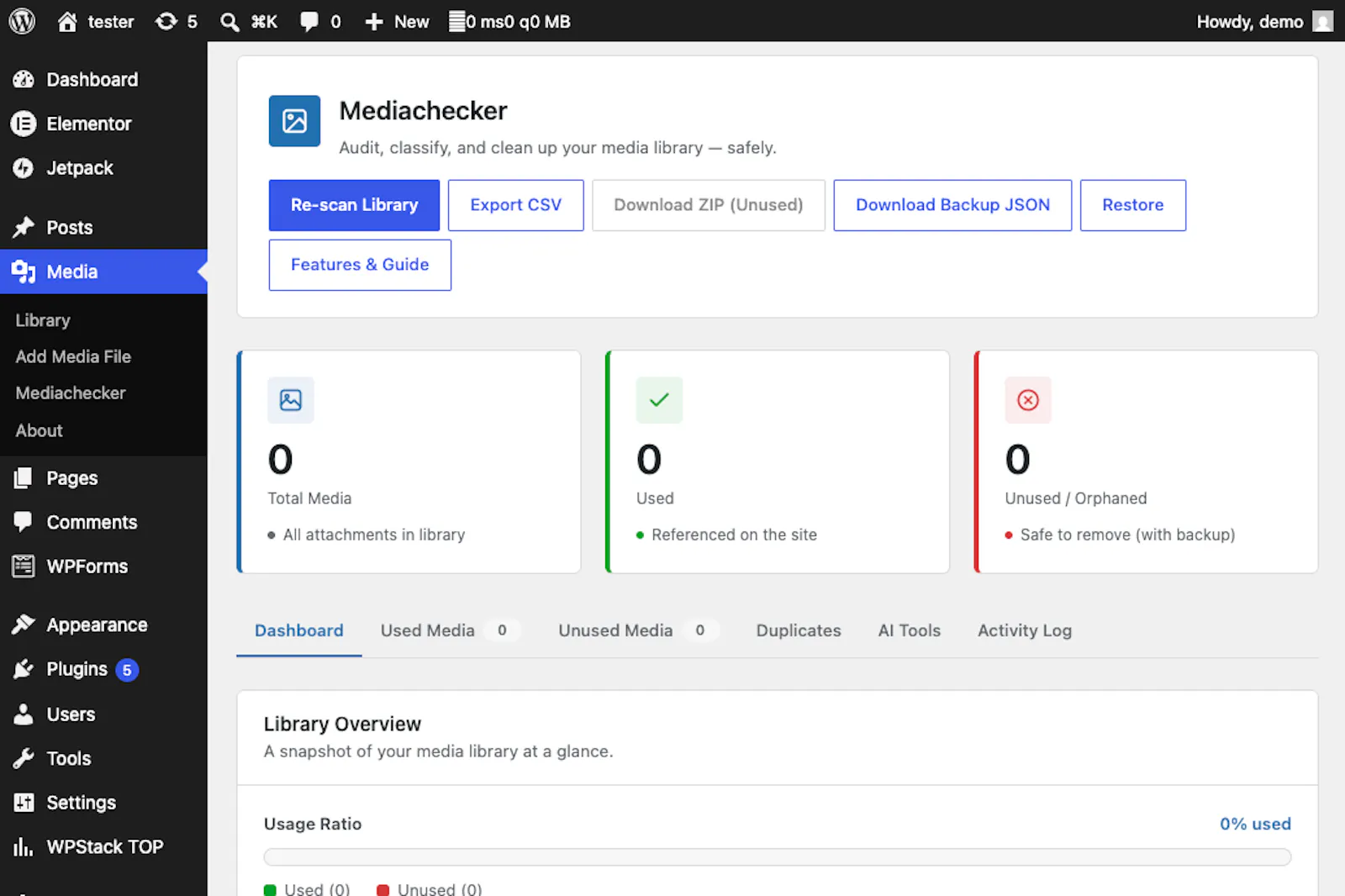
Task: Click the Unused Media count badge
Action: tap(700, 630)
